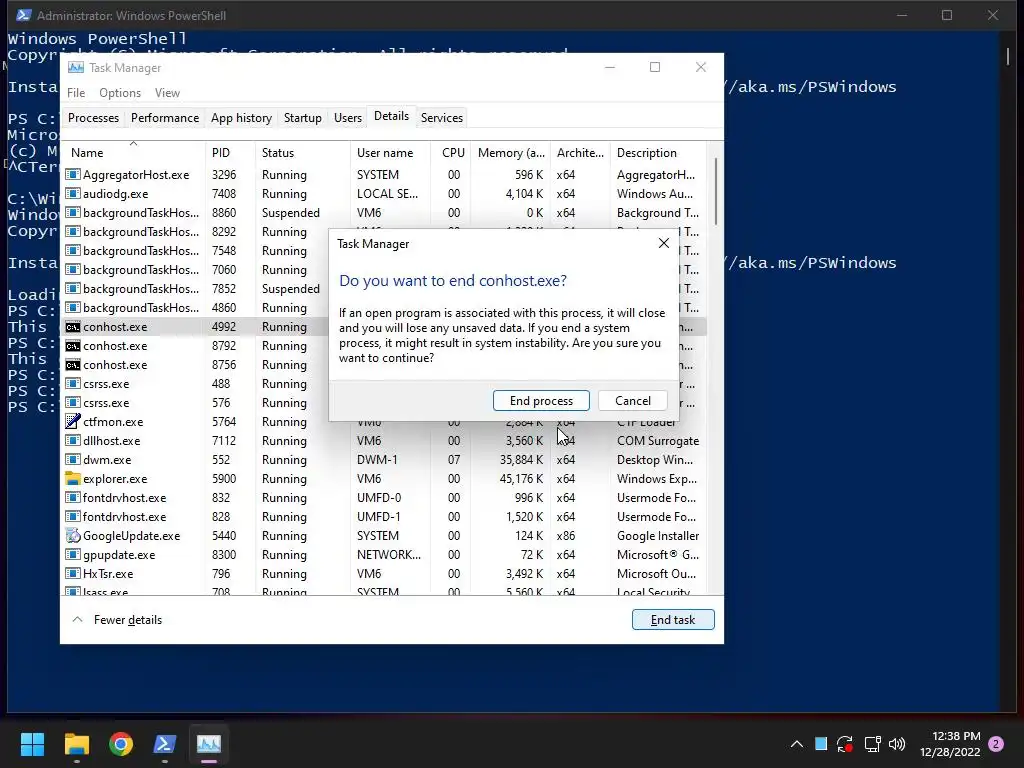Sort by the Description column header
The height and width of the screenshot is (768, 1024).
coord(658,153)
